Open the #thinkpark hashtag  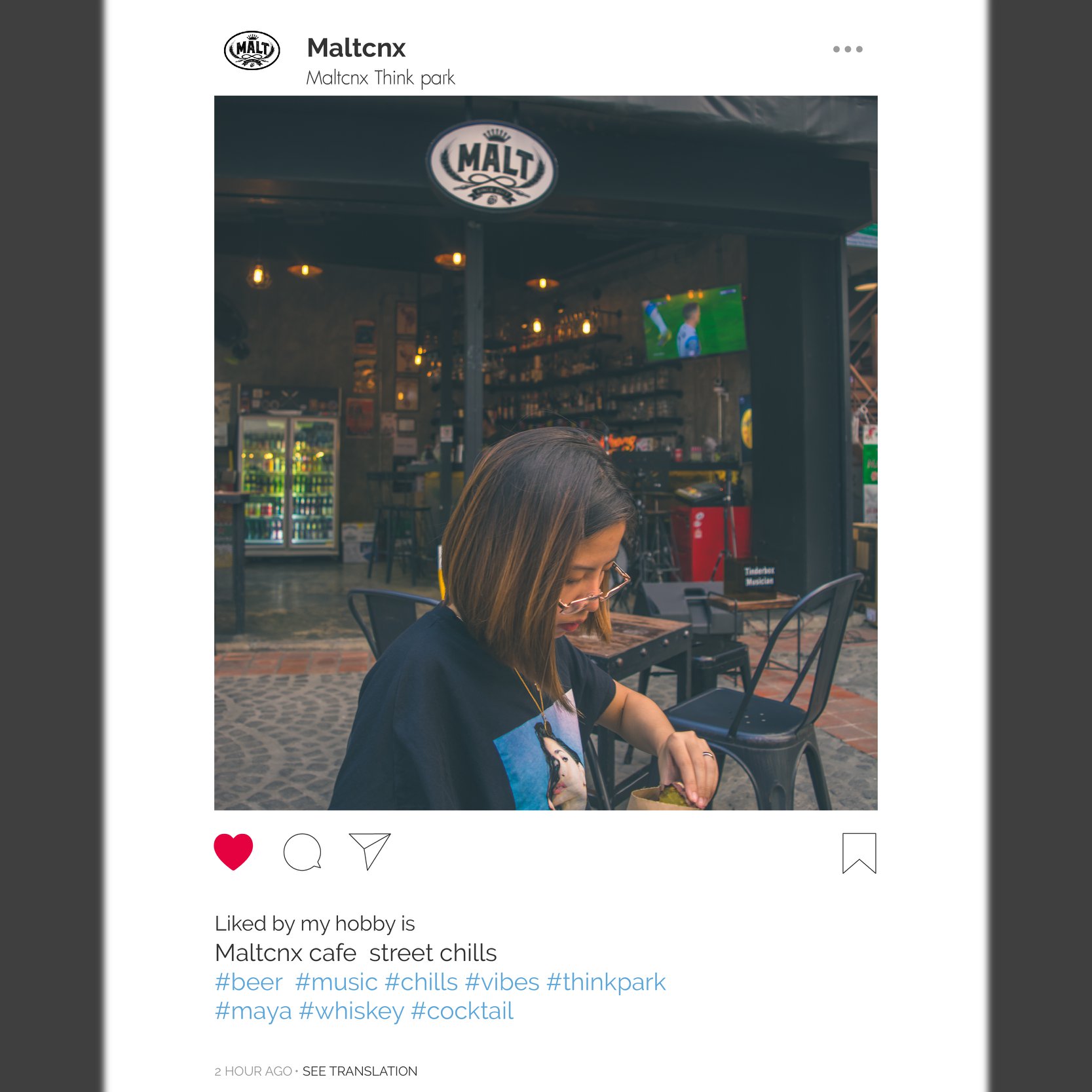click(x=606, y=982)
